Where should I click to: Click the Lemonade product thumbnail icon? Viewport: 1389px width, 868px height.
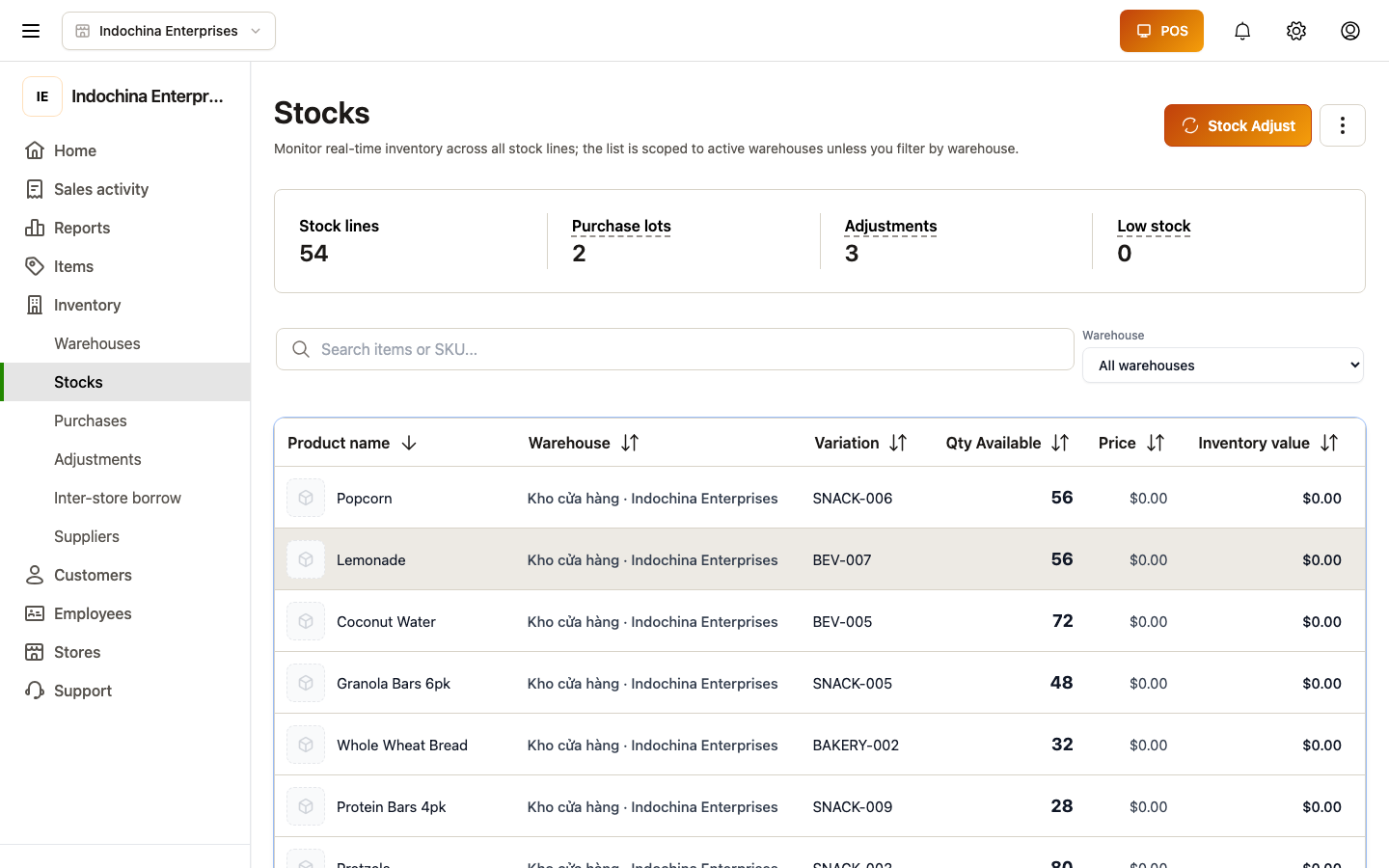[306, 559]
